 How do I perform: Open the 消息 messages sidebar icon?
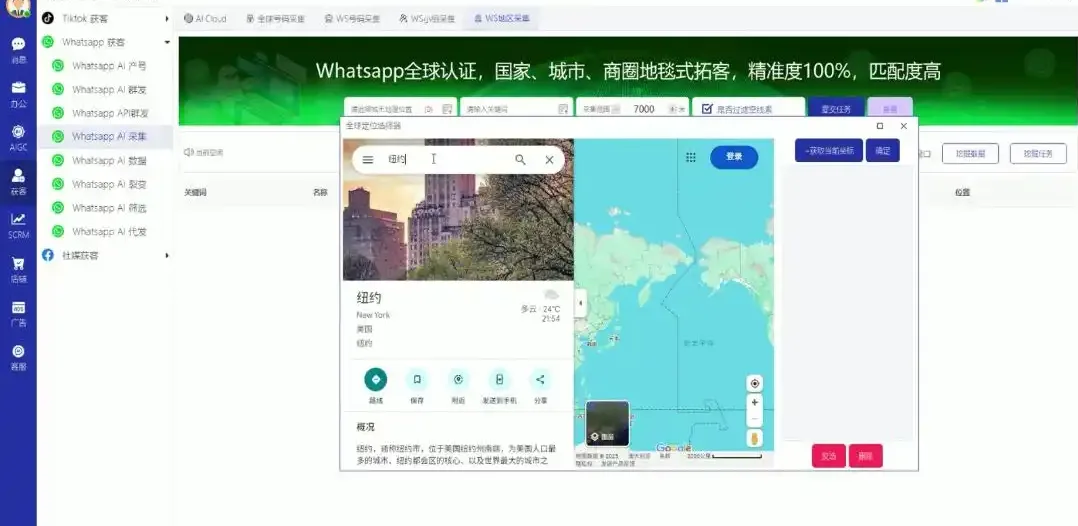point(19,45)
